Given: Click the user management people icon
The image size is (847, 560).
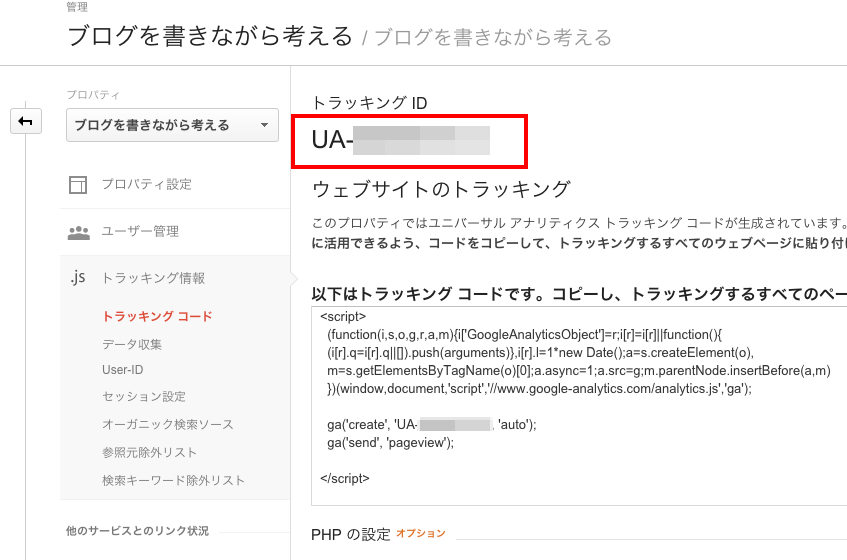Looking at the screenshot, I should coord(79,232).
